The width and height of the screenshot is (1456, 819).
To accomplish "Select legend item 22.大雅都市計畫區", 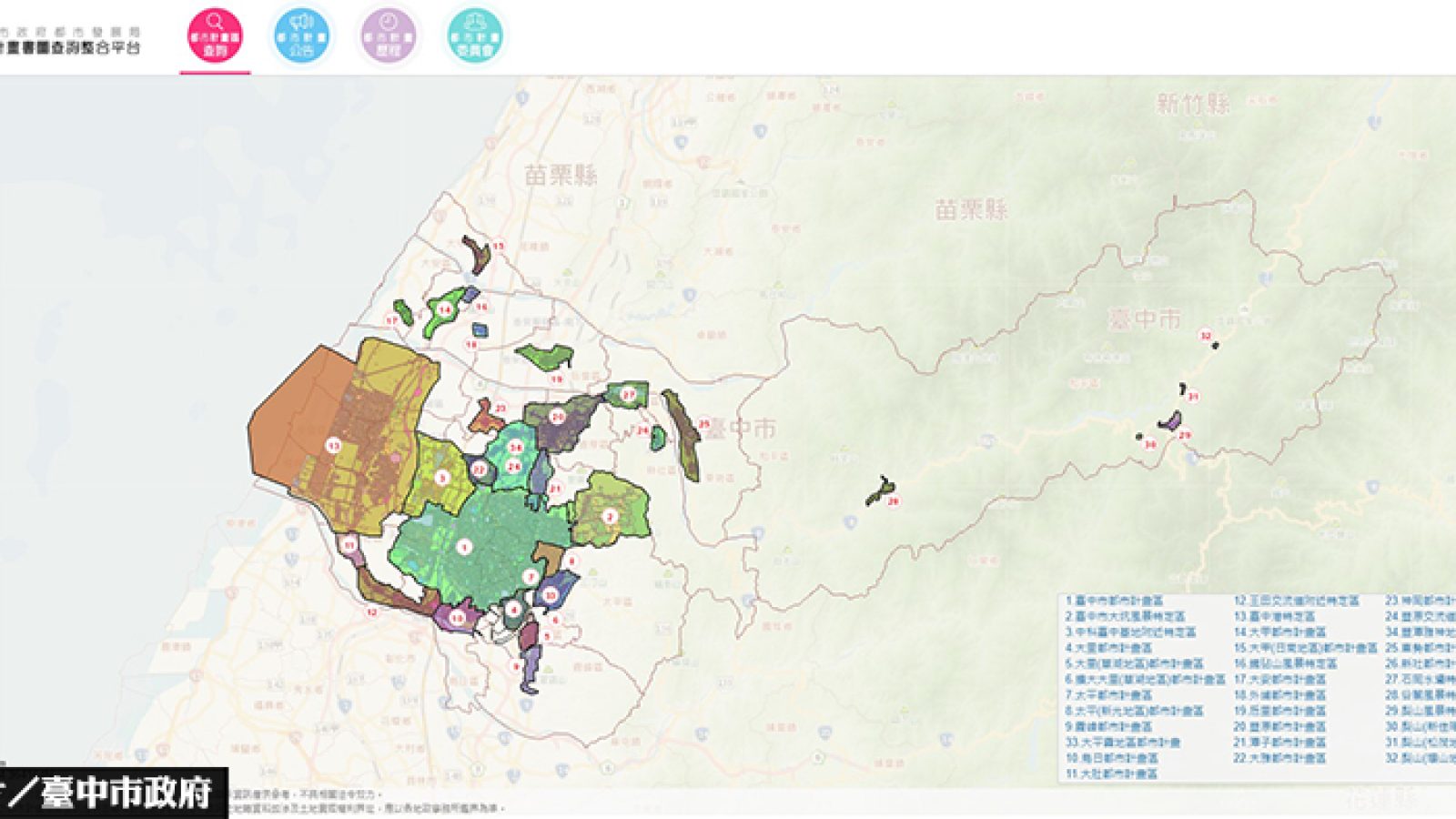I will (x=1279, y=758).
